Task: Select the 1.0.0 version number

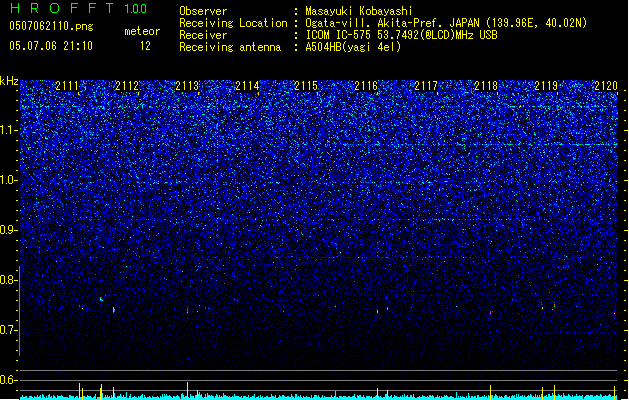Action: pos(136,9)
